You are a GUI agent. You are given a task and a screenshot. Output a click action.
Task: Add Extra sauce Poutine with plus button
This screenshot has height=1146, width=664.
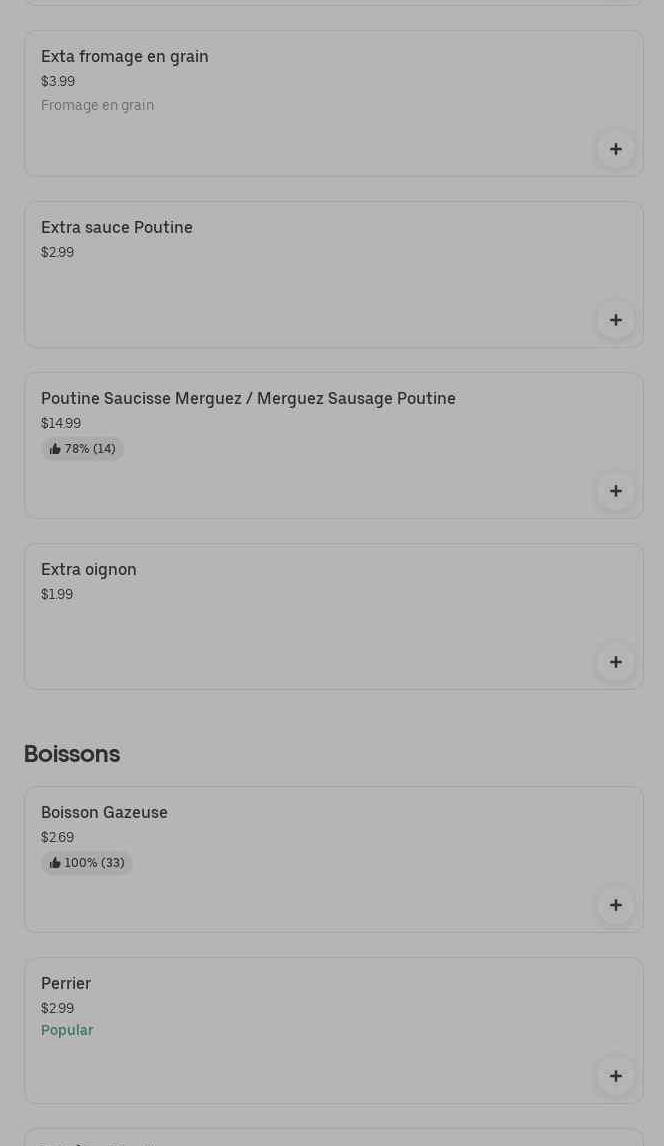coord(615,321)
